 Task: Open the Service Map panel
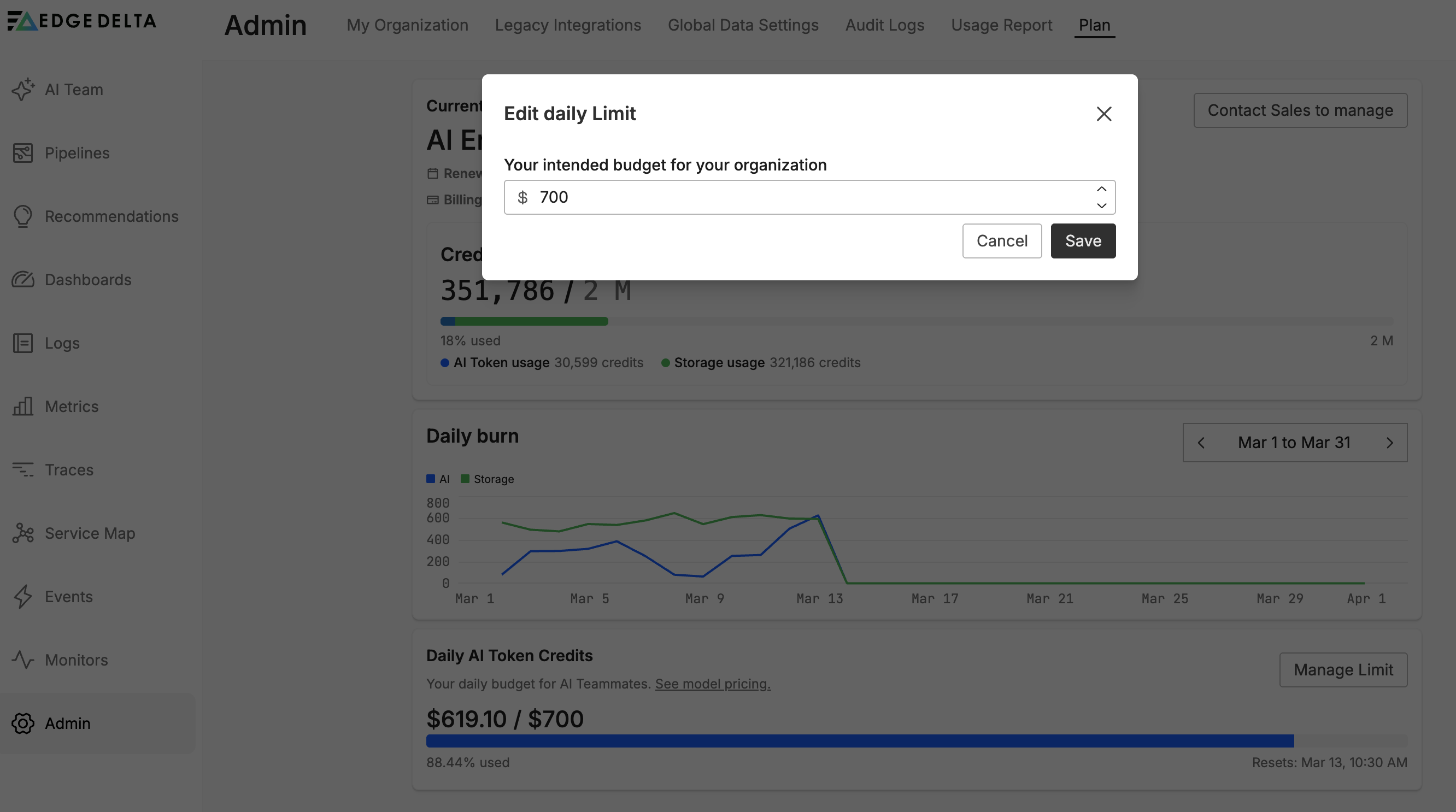[23, 533]
